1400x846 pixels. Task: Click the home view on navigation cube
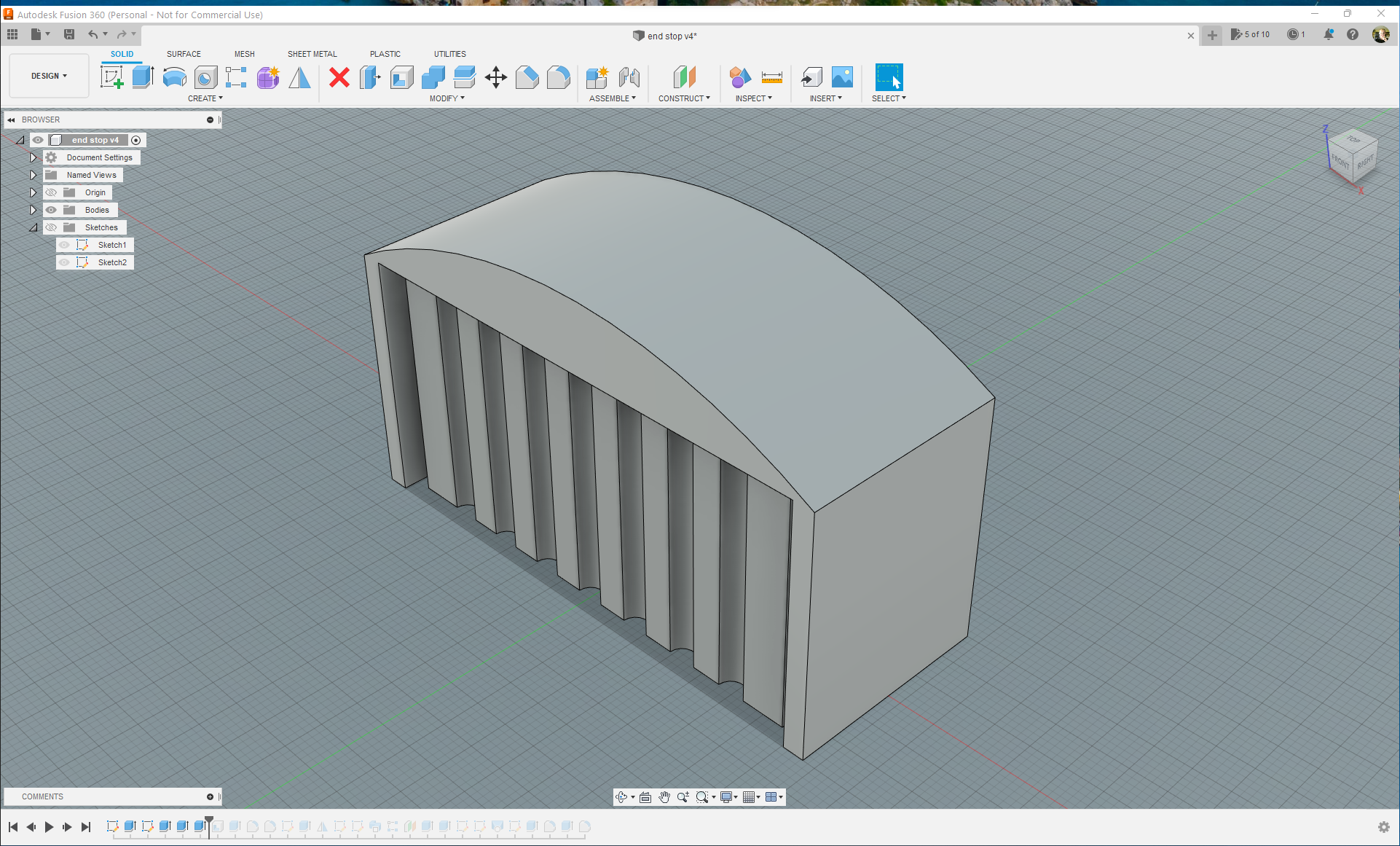tap(1318, 128)
